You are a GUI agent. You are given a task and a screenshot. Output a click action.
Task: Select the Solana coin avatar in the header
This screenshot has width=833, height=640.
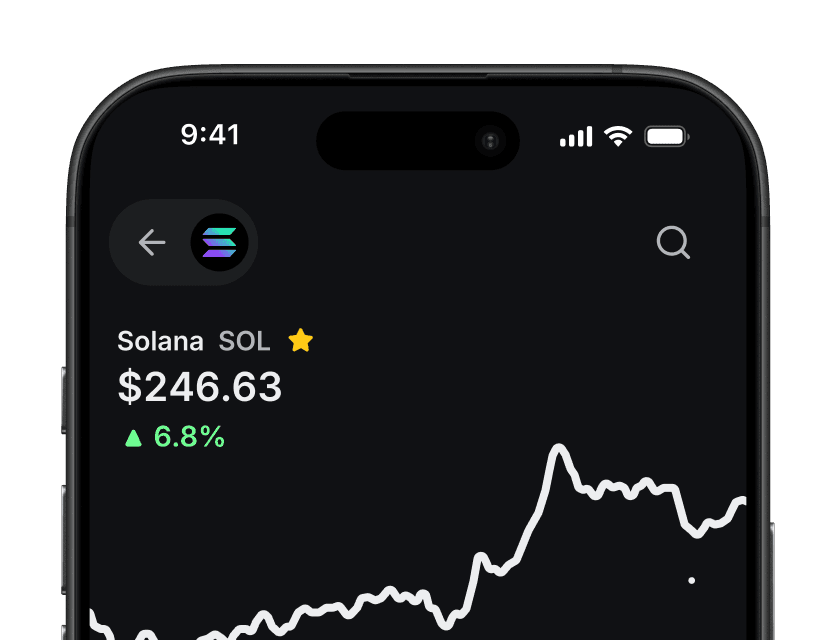pos(218,242)
